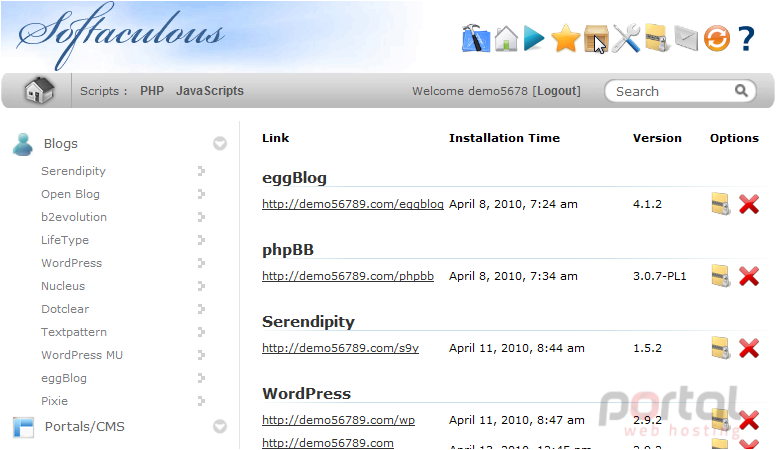
Task: Click the home icon in the gray navigation bar
Action: pyautogui.click(x=39, y=91)
